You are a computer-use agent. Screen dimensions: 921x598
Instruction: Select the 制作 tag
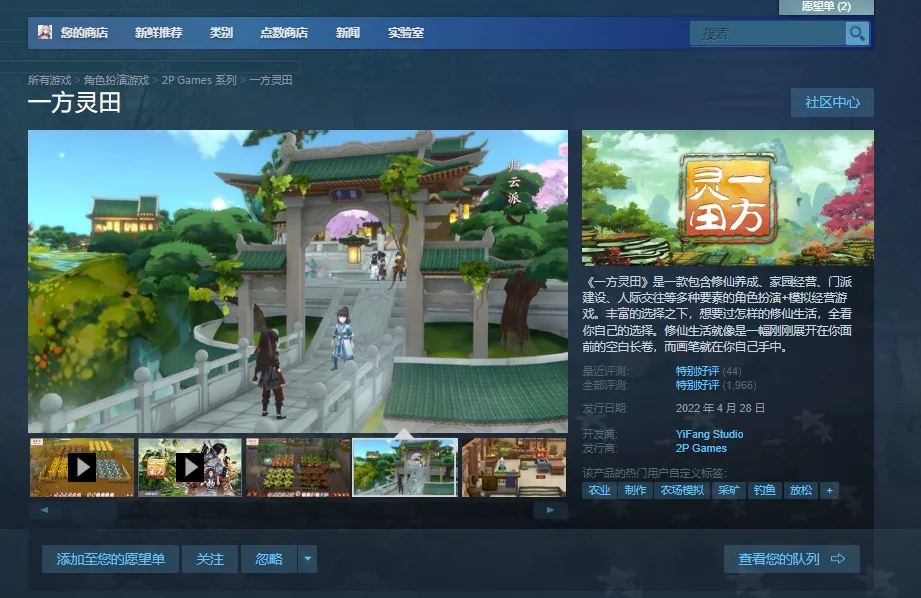636,491
